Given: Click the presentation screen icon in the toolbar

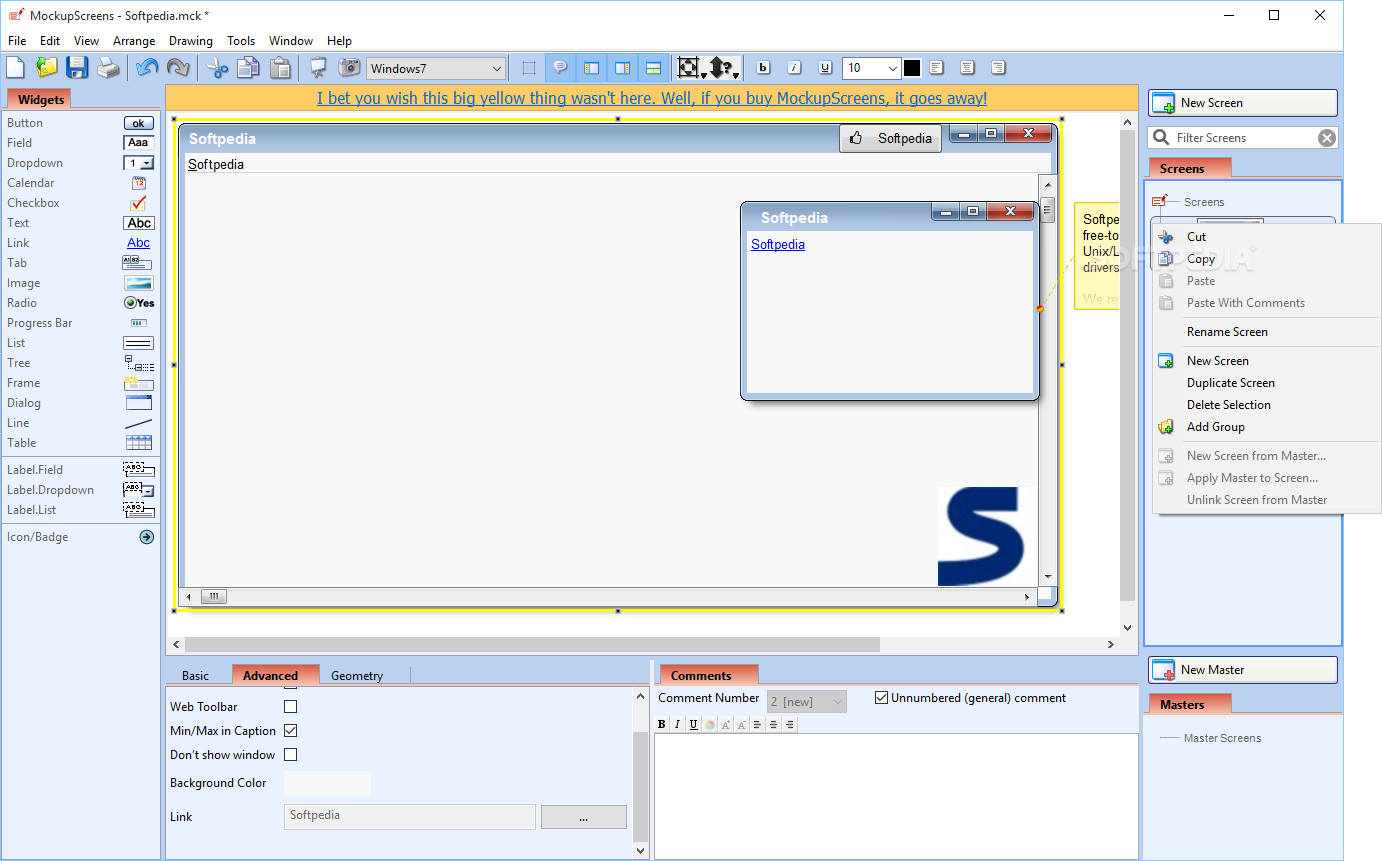Looking at the screenshot, I should coord(318,68).
